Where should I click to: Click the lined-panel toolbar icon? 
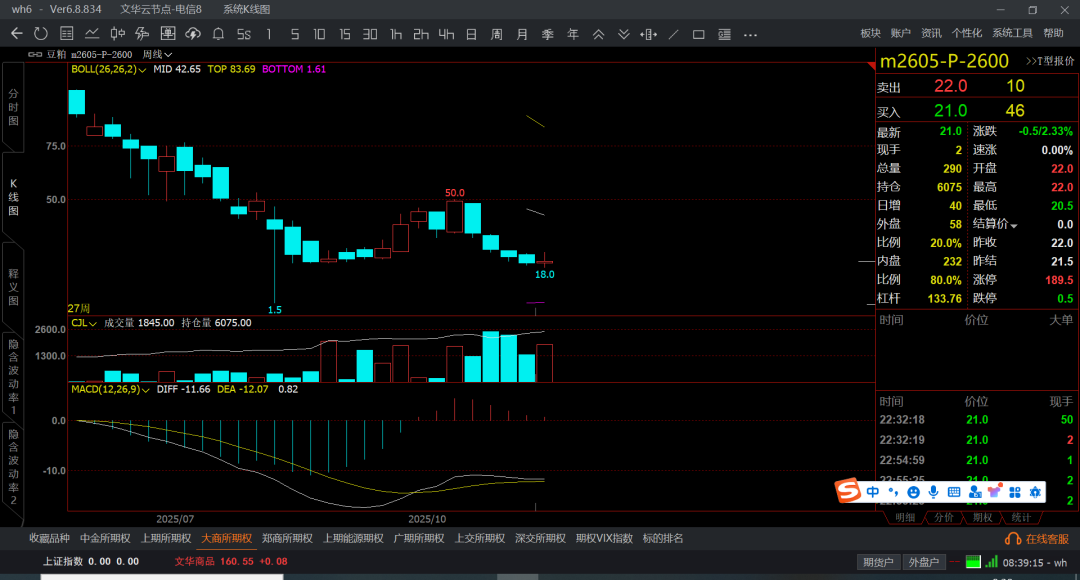tap(724, 34)
